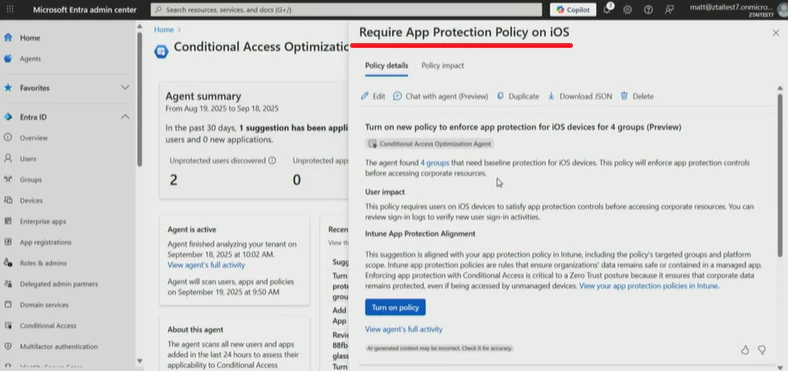Open the 4 groups link
The height and width of the screenshot is (371, 788).
tap(435, 163)
